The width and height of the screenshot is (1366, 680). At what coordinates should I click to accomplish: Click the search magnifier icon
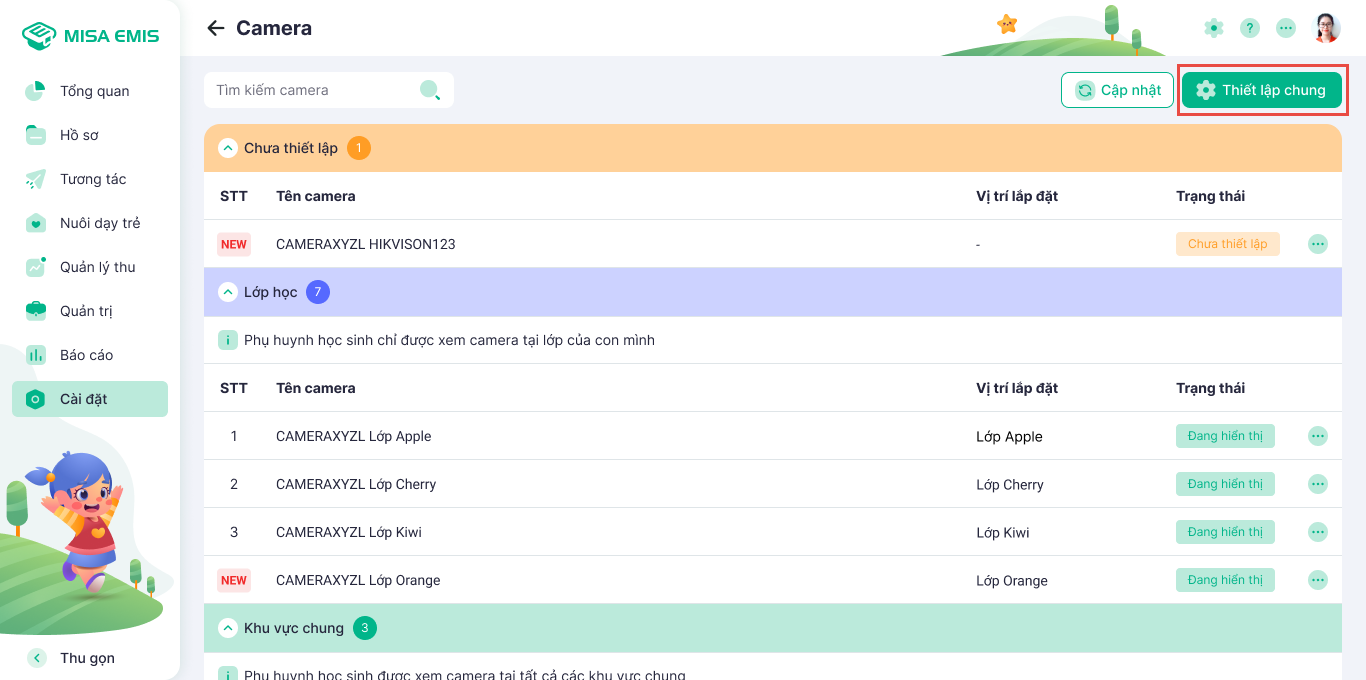(430, 90)
